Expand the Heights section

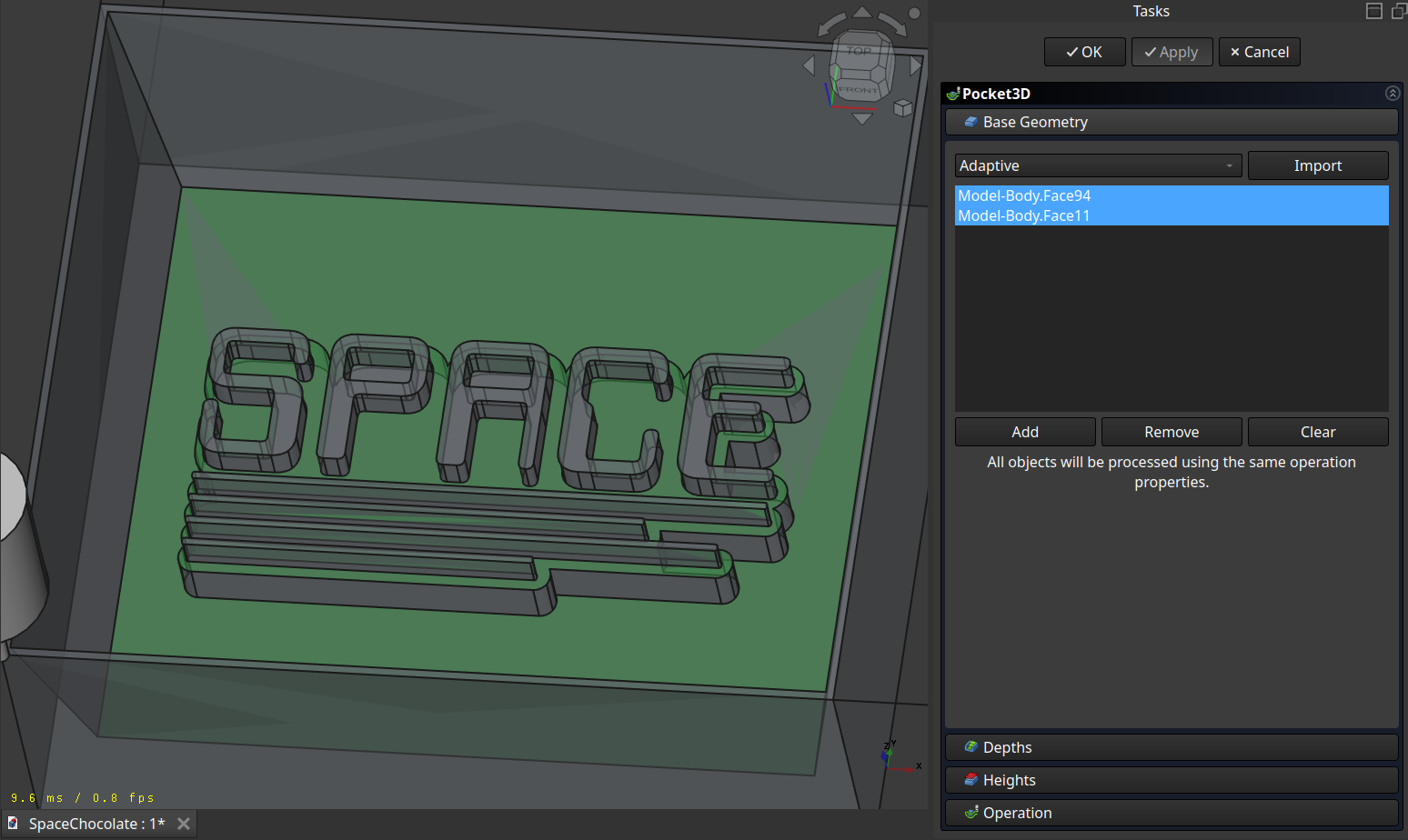click(1172, 780)
